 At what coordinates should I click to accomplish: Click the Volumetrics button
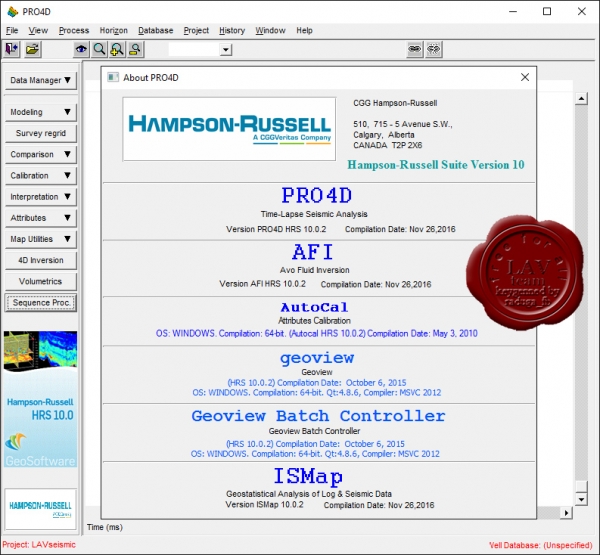point(41,281)
